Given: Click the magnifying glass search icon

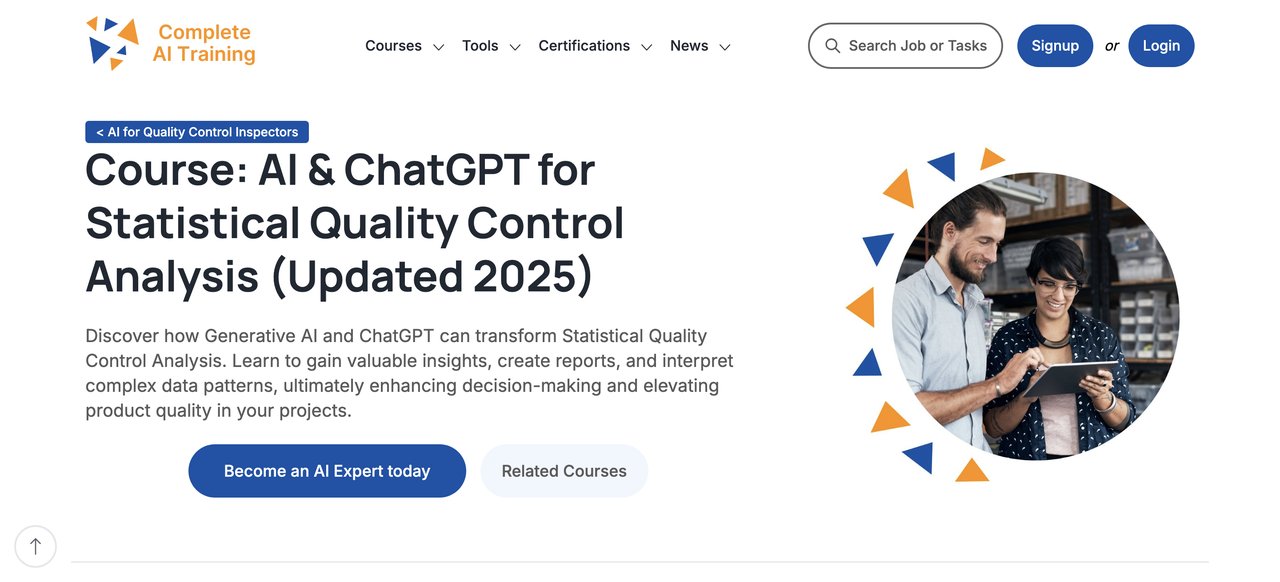Looking at the screenshot, I should click(x=832, y=45).
